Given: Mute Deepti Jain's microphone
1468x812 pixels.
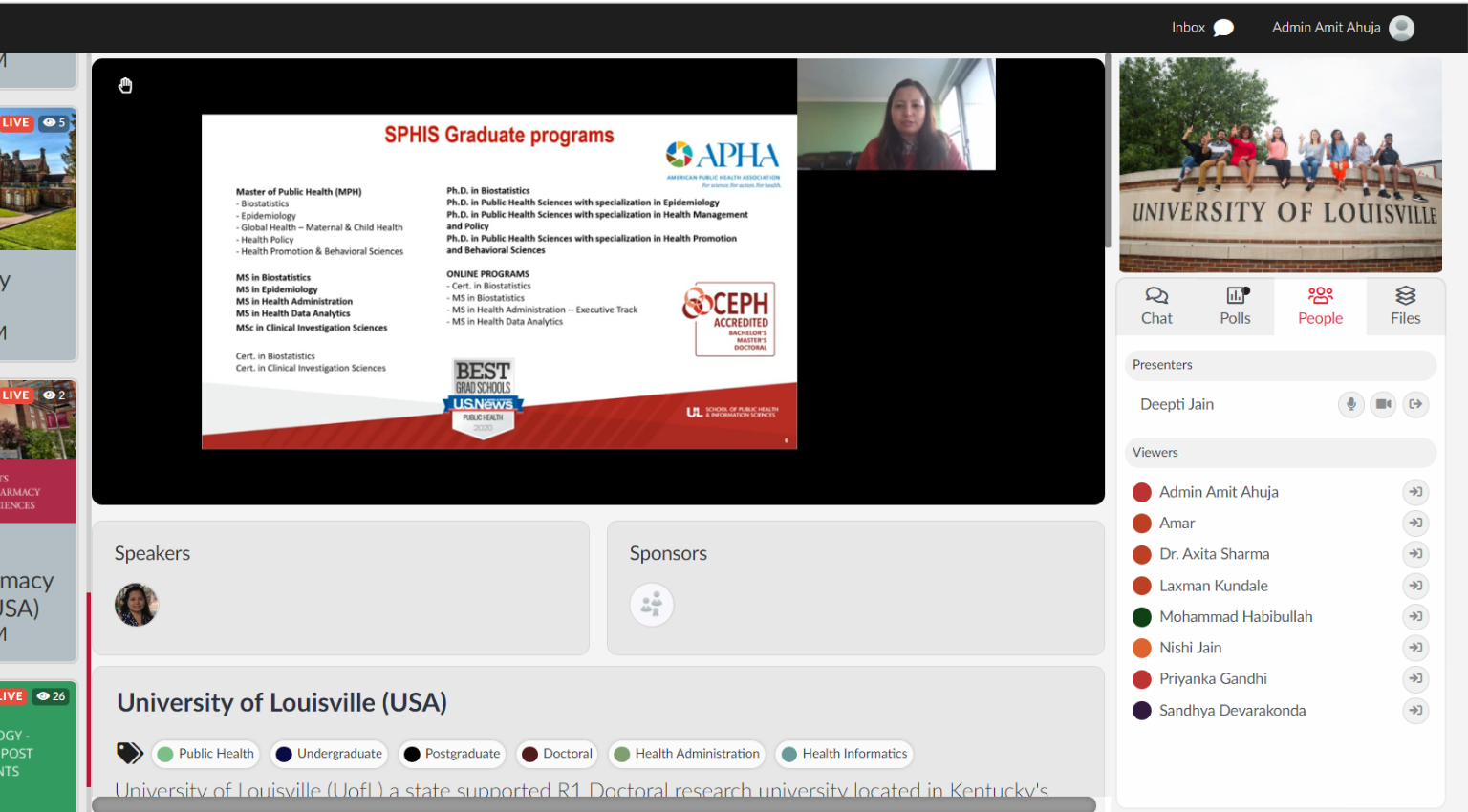Looking at the screenshot, I should click(1351, 404).
